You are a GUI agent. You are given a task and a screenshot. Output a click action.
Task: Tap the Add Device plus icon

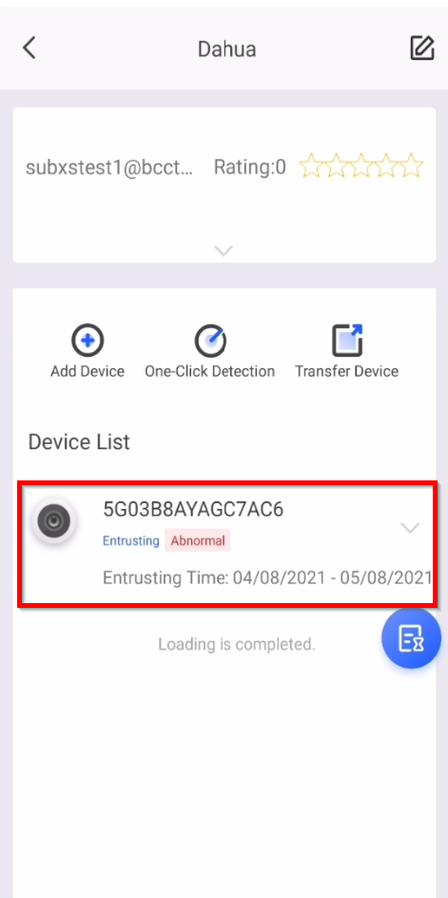(x=87, y=340)
